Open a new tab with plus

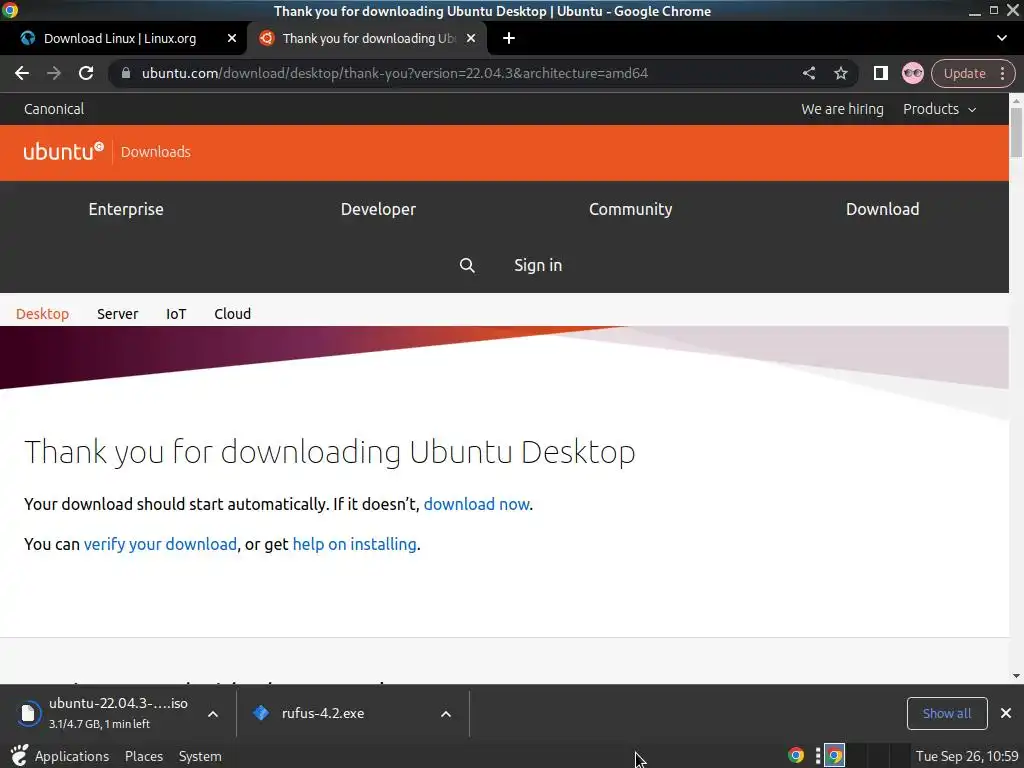click(x=509, y=39)
